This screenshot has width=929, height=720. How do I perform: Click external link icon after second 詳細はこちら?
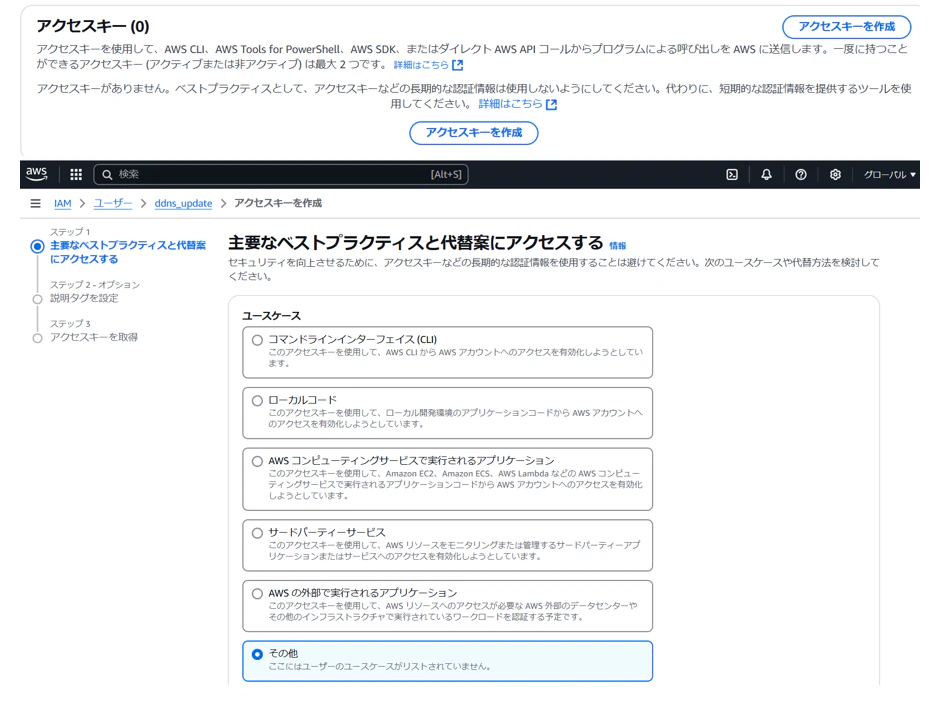coord(551,104)
